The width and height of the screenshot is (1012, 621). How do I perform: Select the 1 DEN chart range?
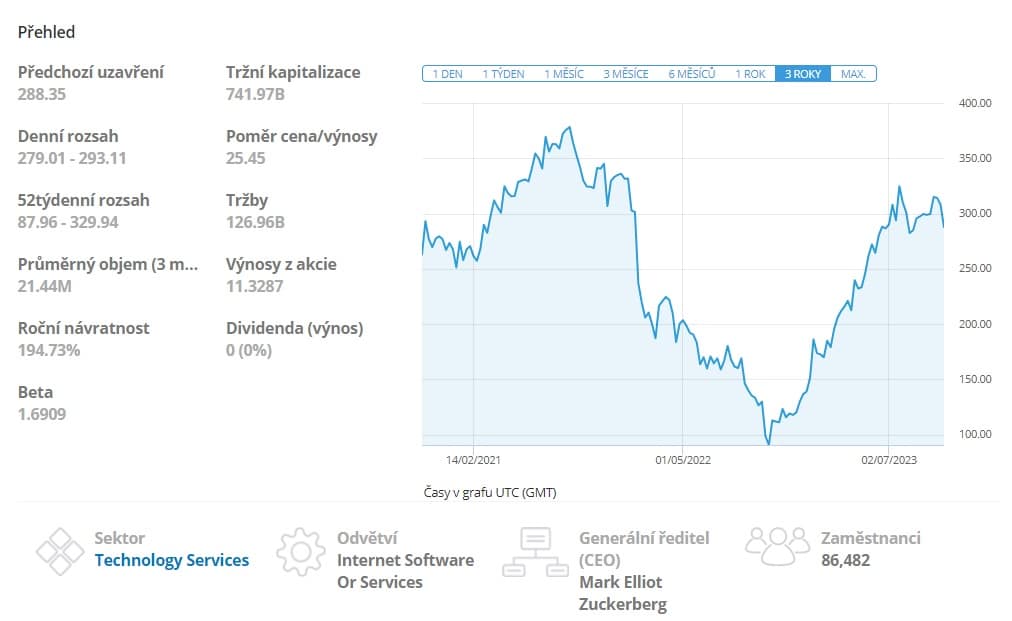pos(447,74)
